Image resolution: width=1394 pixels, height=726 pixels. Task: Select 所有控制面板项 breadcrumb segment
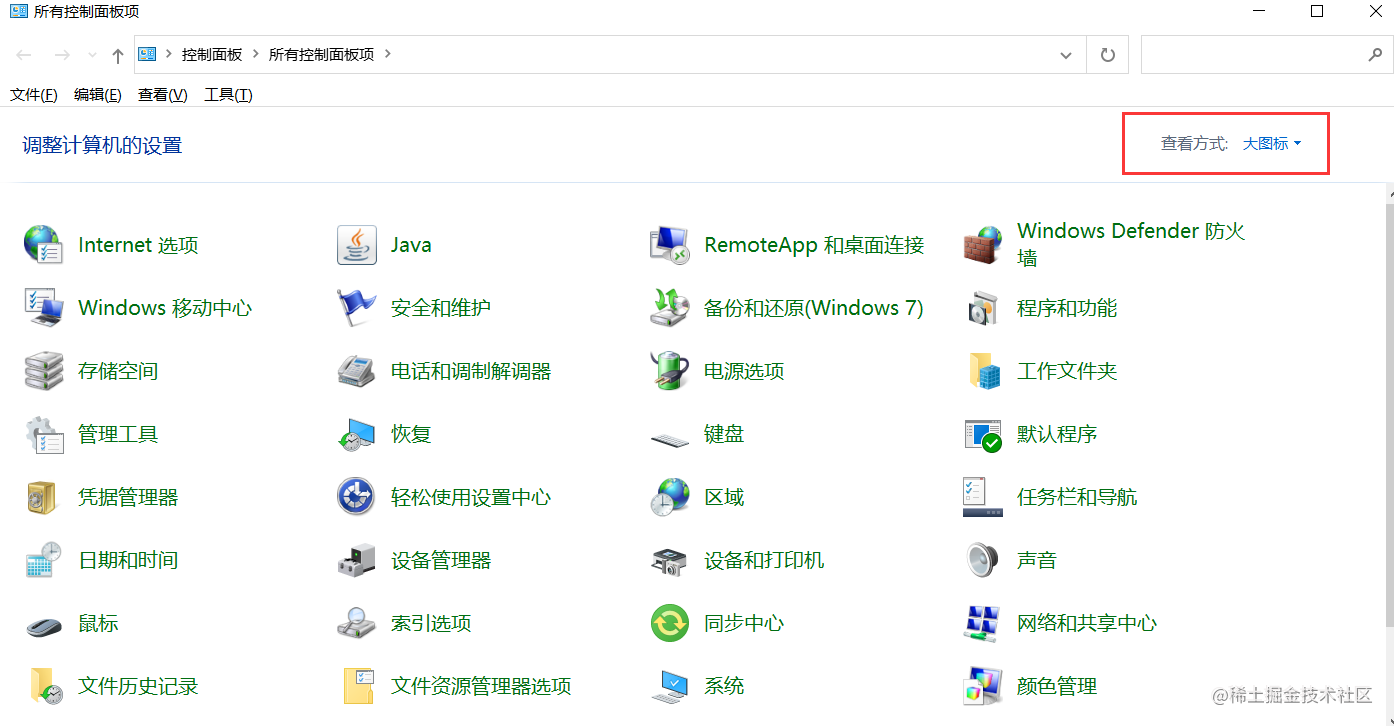coord(321,55)
